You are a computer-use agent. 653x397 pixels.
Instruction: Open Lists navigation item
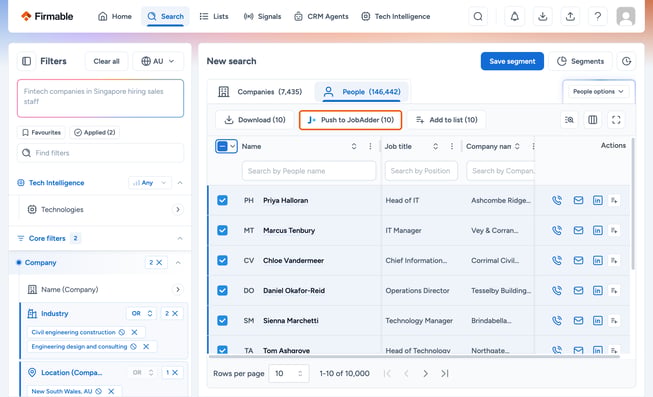click(x=214, y=17)
